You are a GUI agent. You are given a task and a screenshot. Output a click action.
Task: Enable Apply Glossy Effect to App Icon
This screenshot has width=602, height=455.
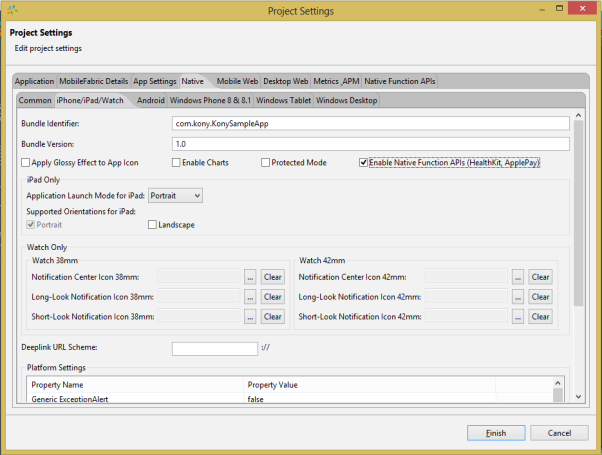click(25, 163)
